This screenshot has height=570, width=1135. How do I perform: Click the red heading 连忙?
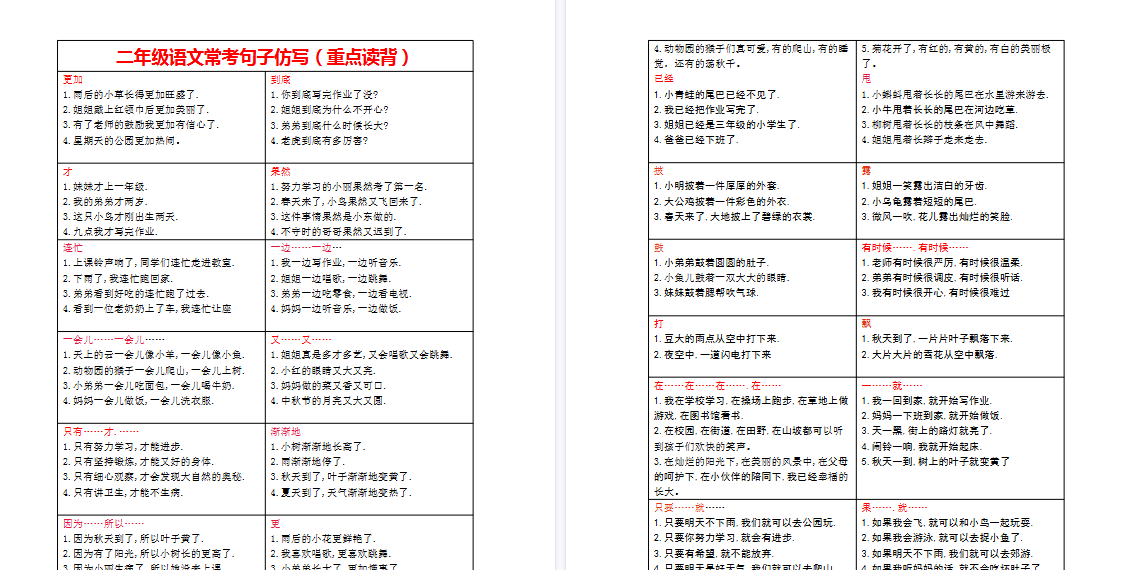73,247
